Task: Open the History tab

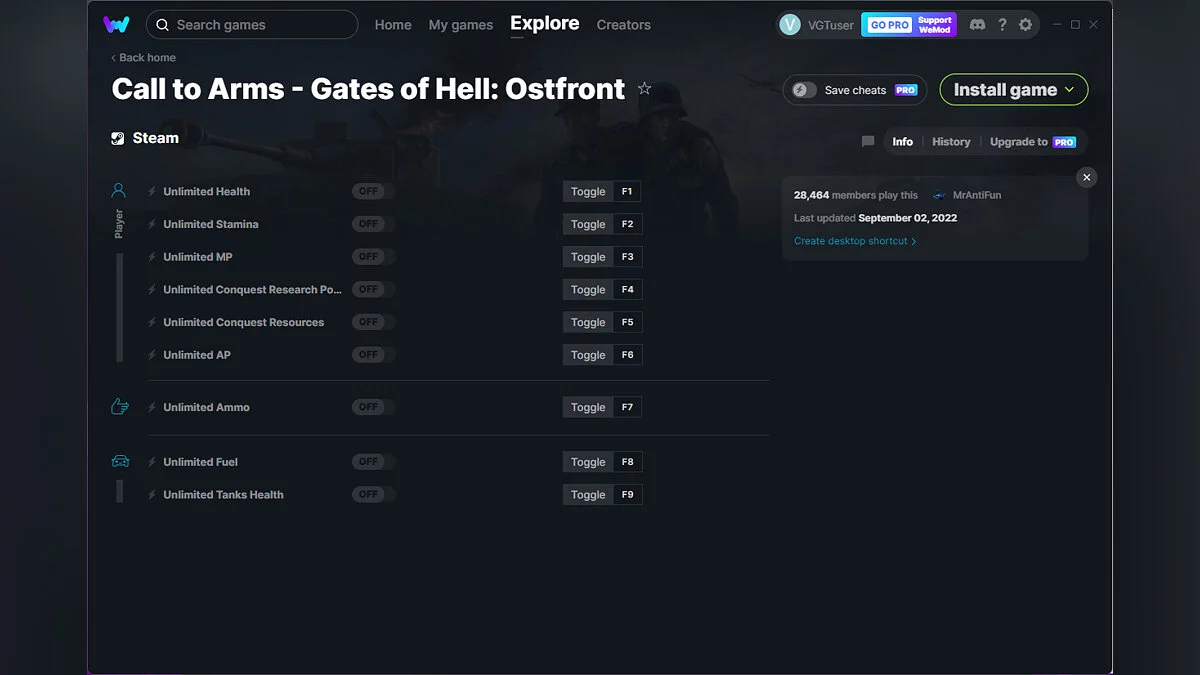Action: [x=951, y=142]
